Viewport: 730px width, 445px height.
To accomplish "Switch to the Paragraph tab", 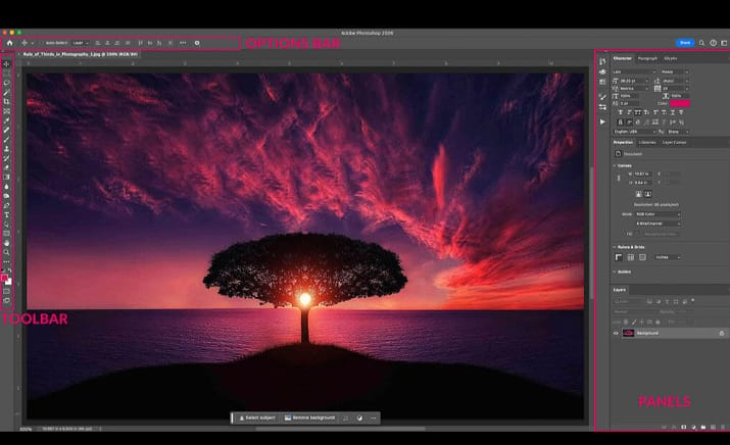I will 648,59.
